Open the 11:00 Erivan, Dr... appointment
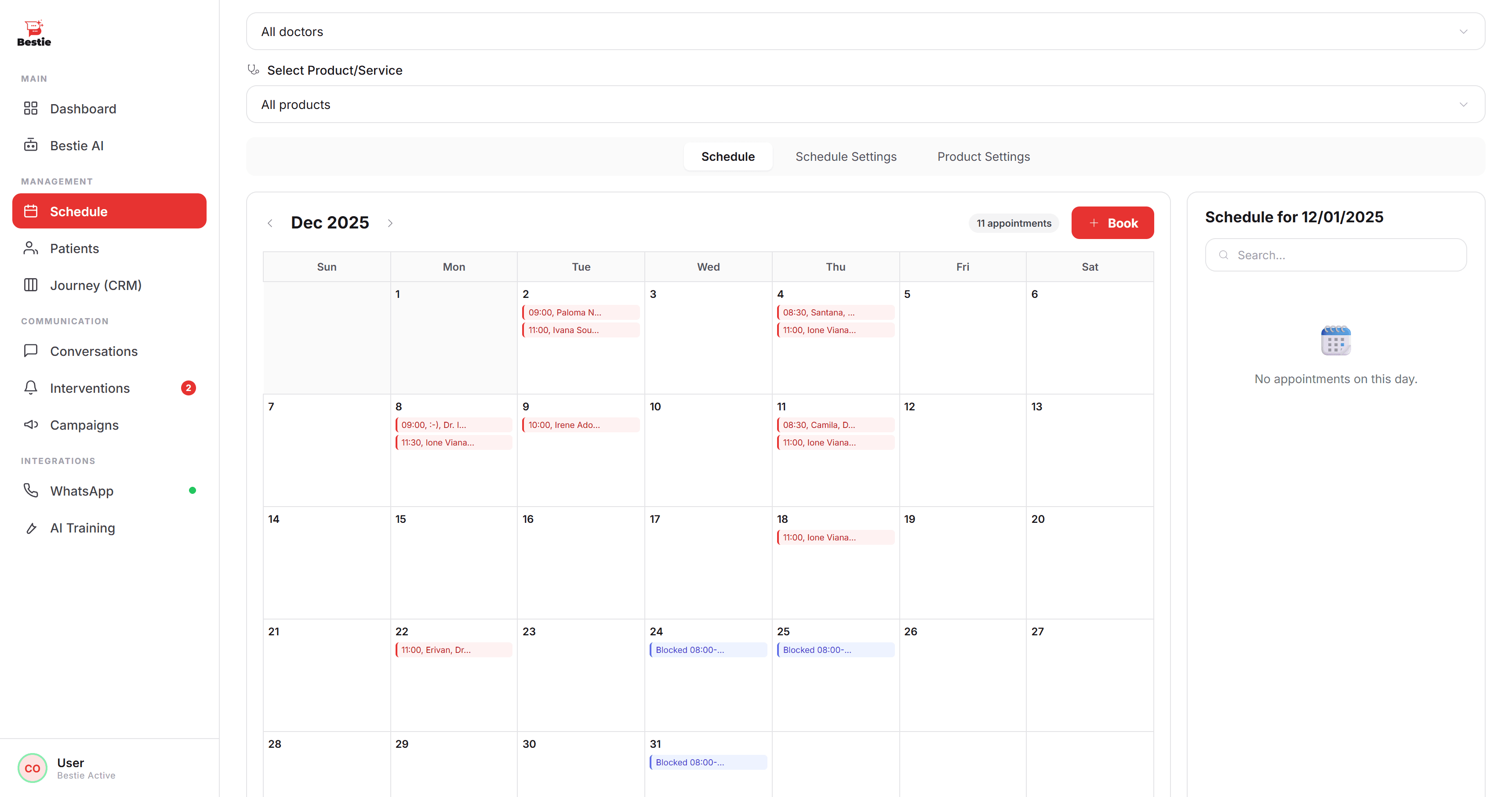 pyautogui.click(x=454, y=650)
